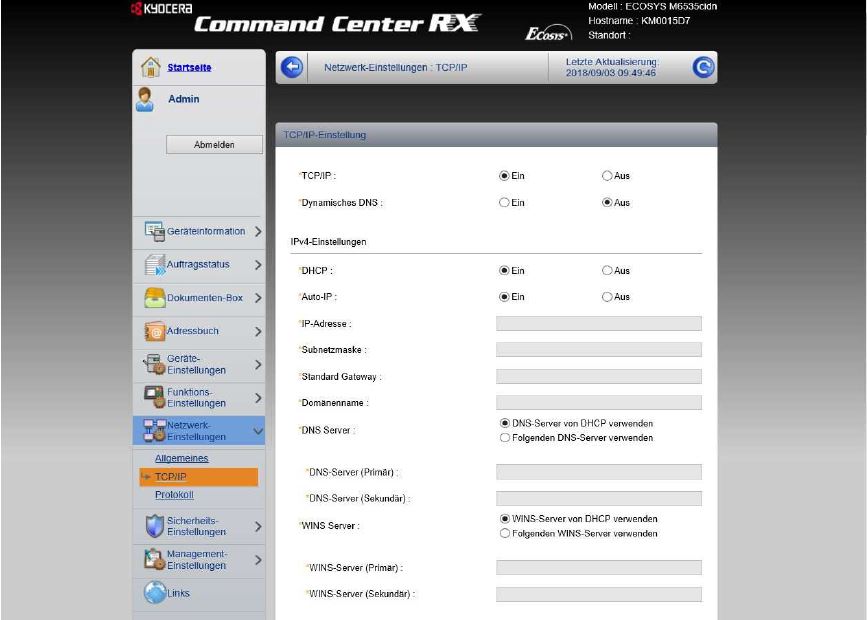Turn DHCP off by selecting Aus

[607, 271]
